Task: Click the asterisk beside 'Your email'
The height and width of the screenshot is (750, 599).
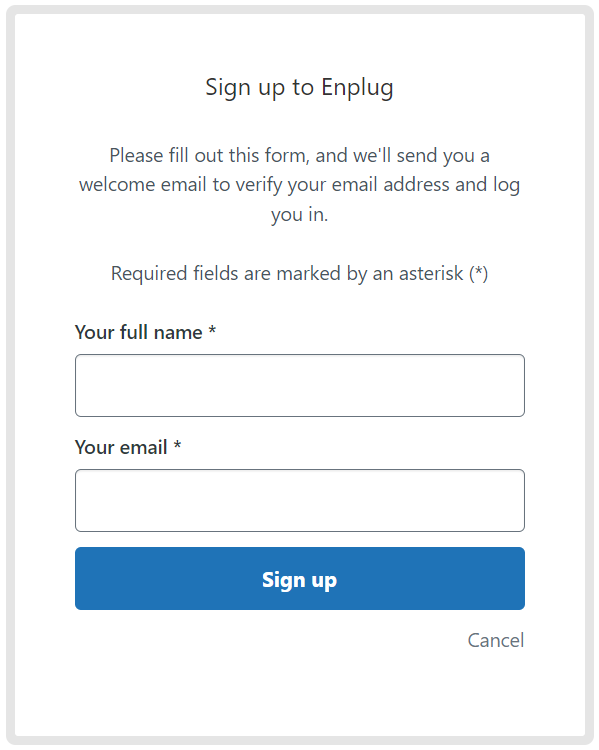Action: (177, 445)
